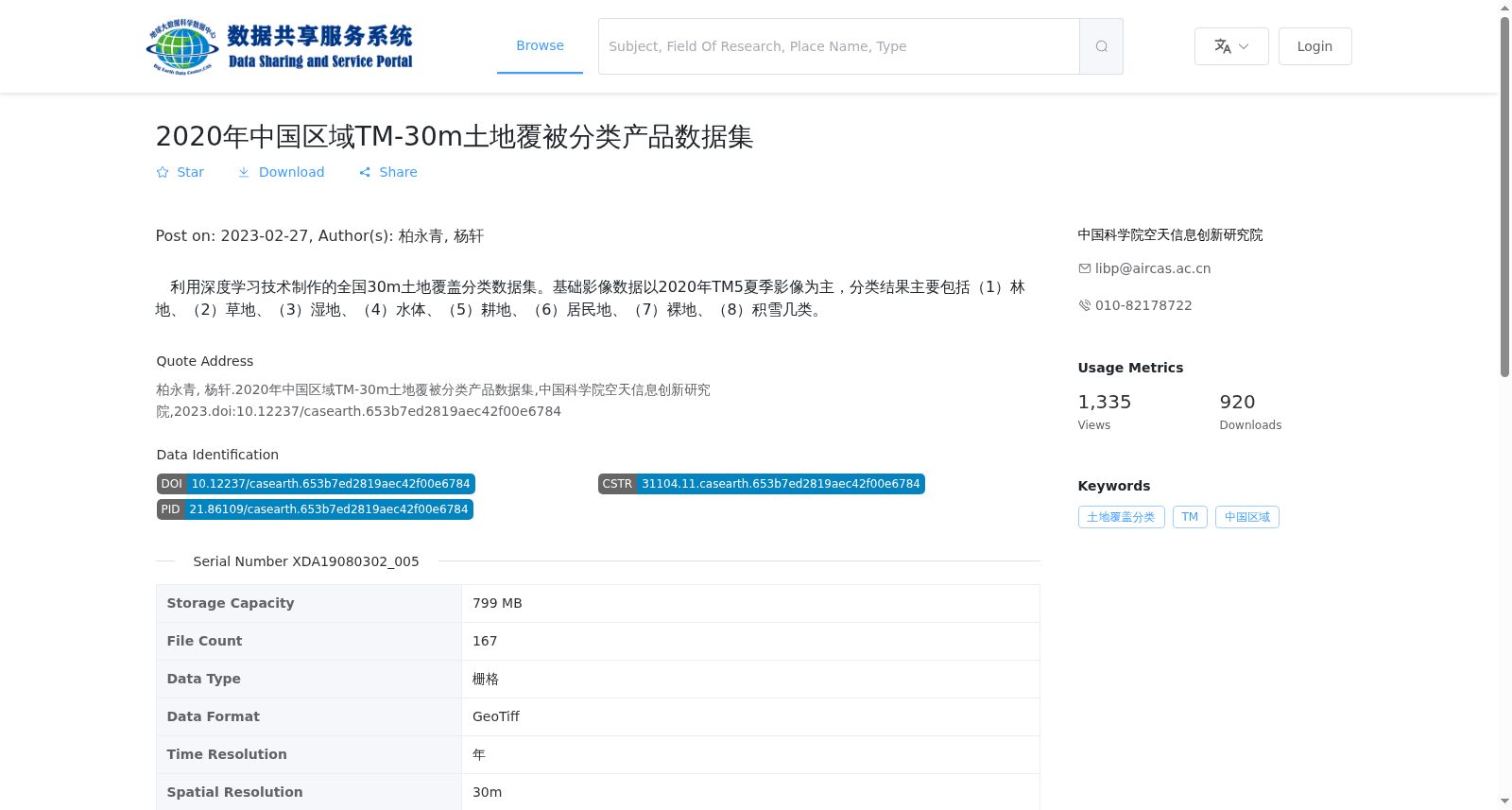The height and width of the screenshot is (810, 1512).
Task: Click the share icon
Action: [365, 172]
